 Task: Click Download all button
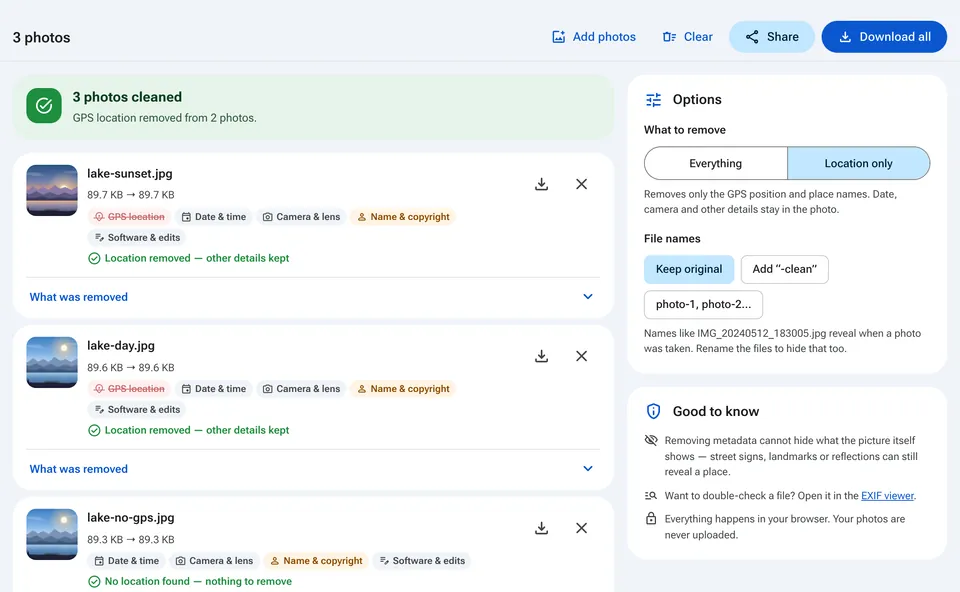(x=884, y=37)
